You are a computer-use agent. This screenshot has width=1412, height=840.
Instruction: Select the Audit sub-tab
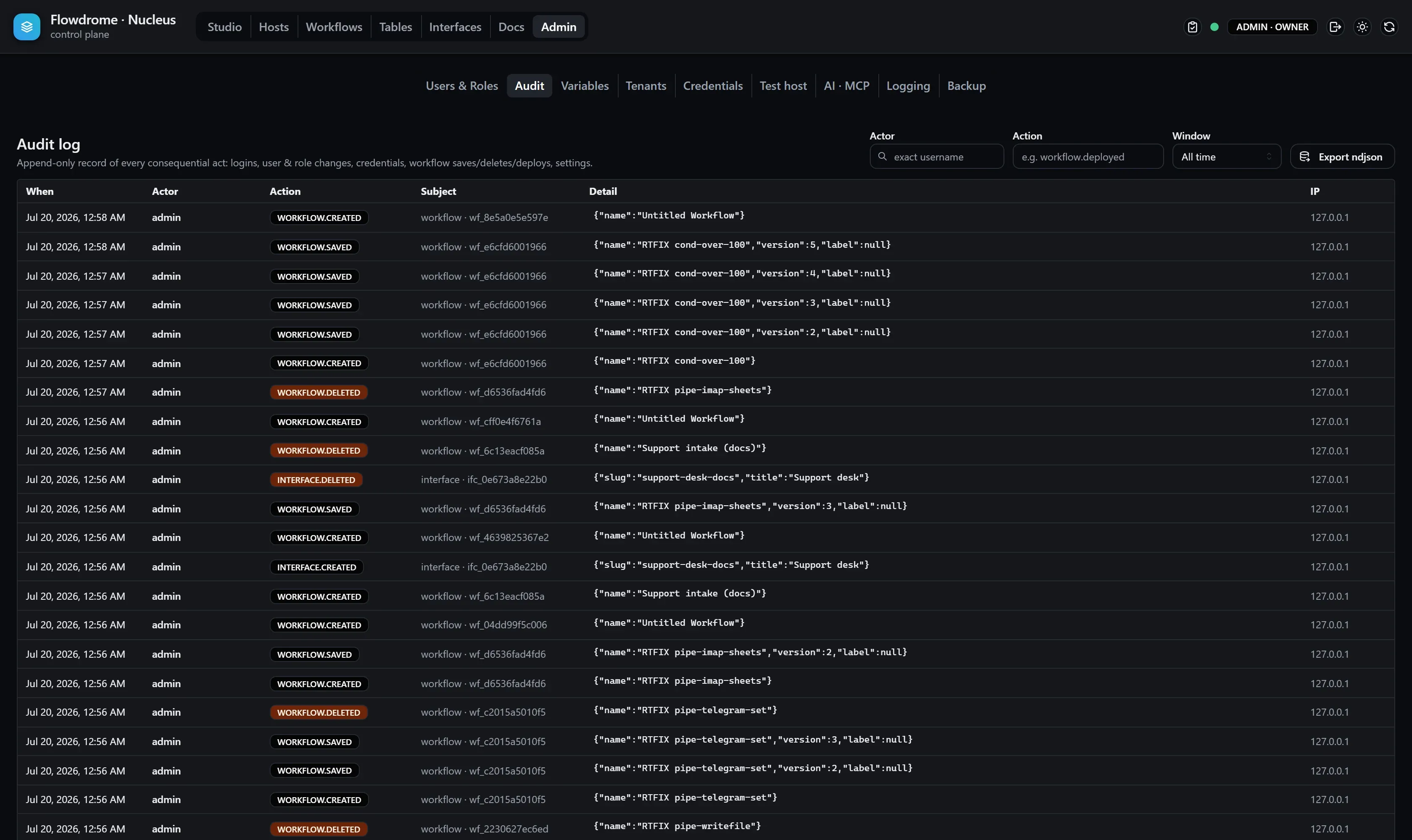[x=529, y=86]
